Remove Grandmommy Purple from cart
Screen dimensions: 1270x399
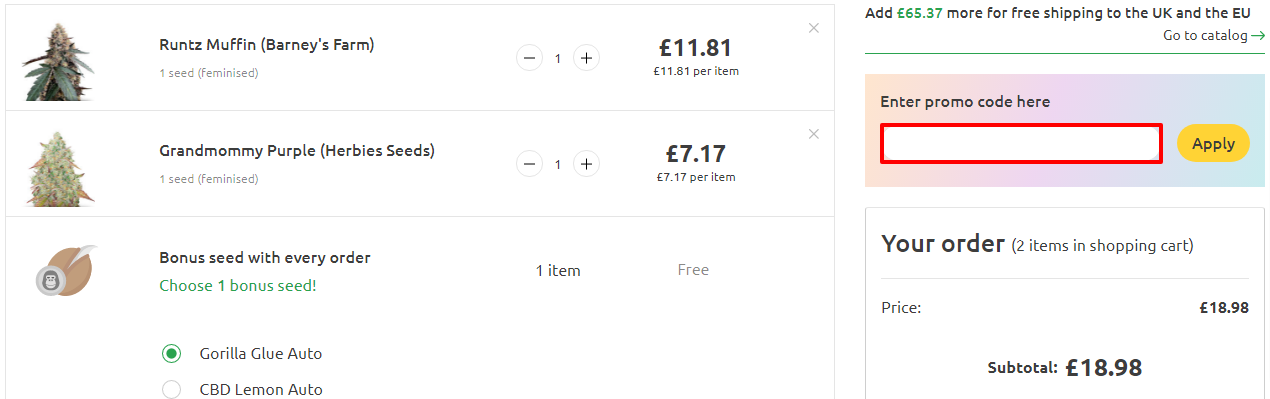point(814,134)
